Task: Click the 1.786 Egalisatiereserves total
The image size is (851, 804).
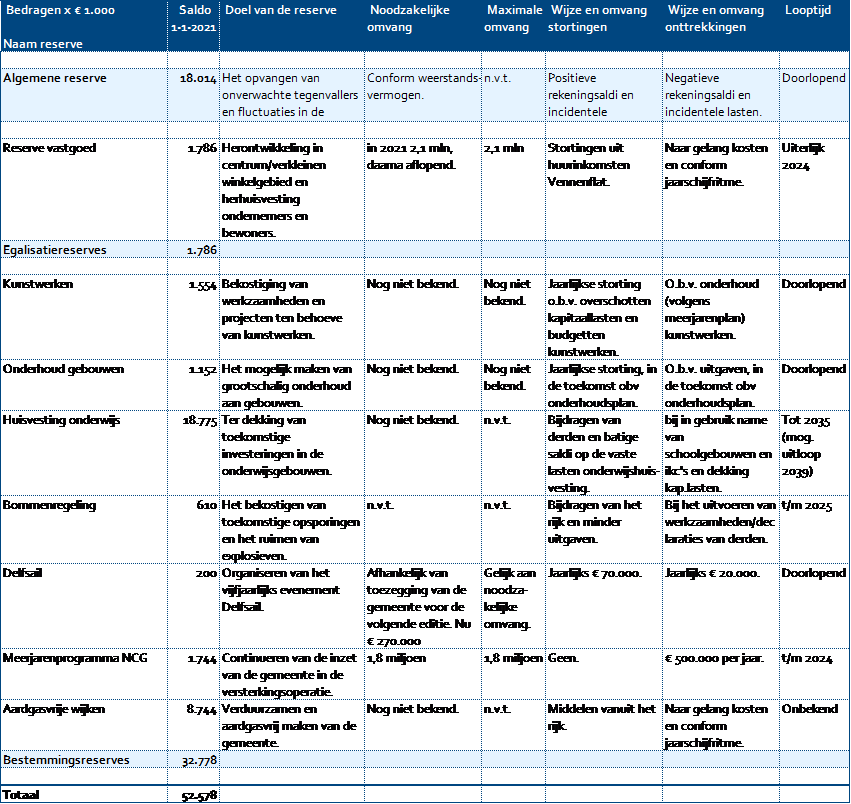Action: (x=200, y=249)
